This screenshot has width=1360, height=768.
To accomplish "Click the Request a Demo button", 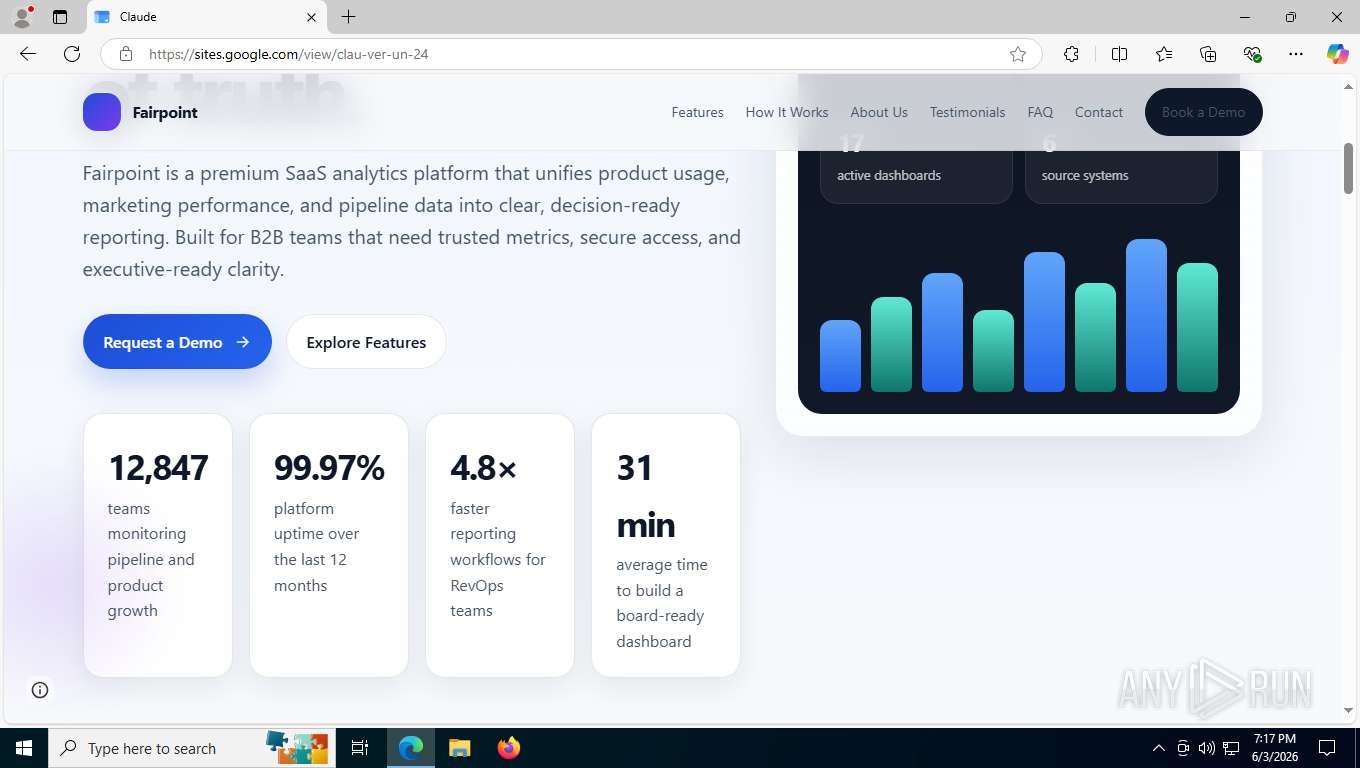I will point(177,342).
